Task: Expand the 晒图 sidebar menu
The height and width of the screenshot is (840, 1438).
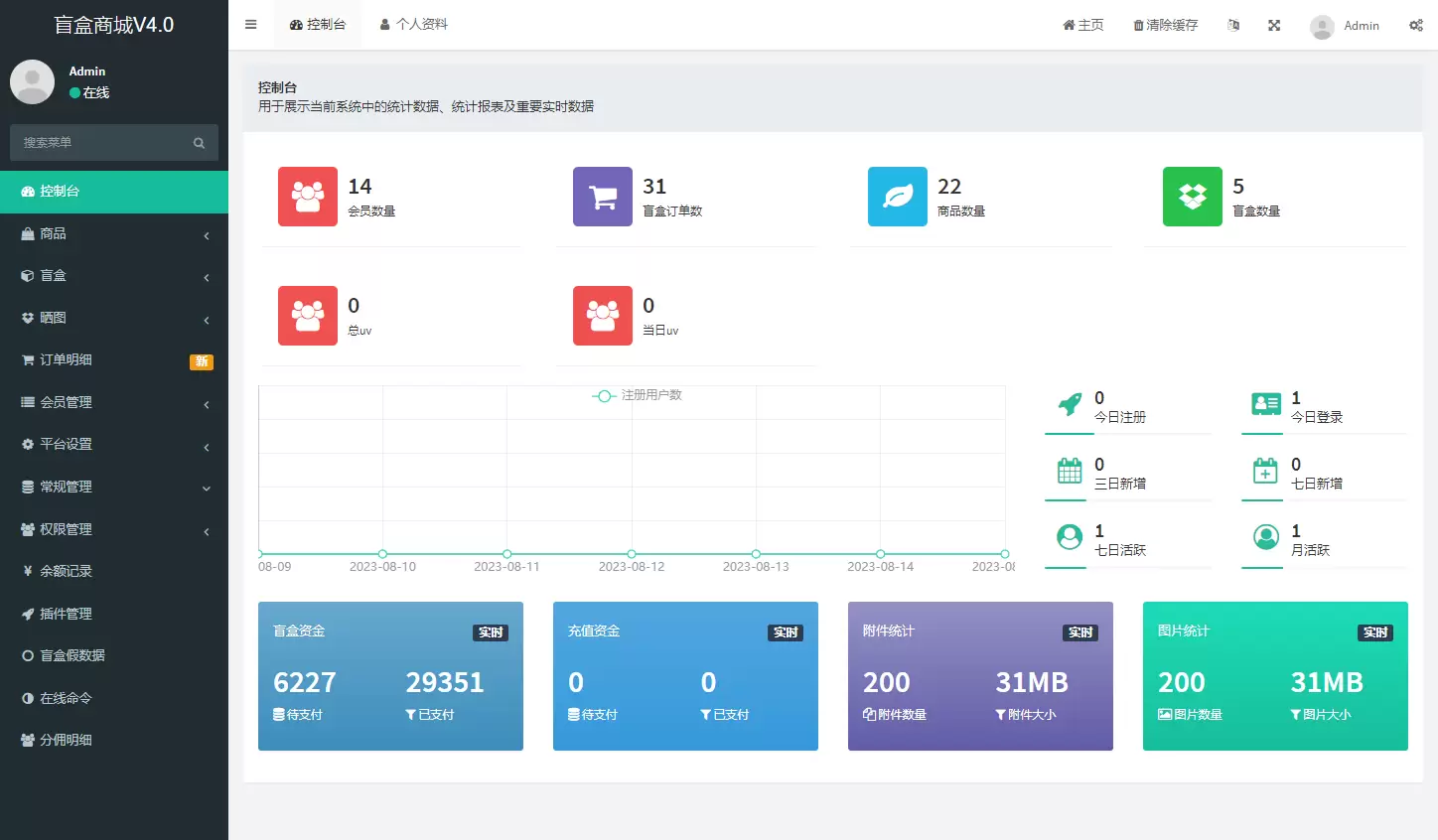Action: pos(114,318)
